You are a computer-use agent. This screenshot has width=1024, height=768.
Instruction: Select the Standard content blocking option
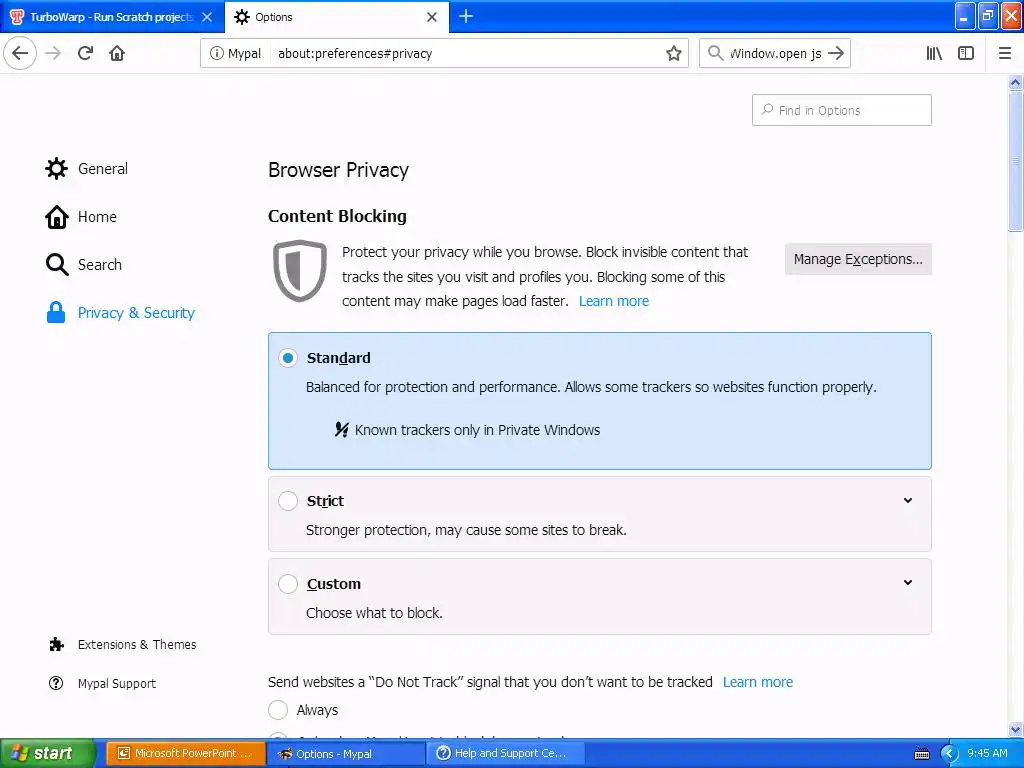[288, 358]
